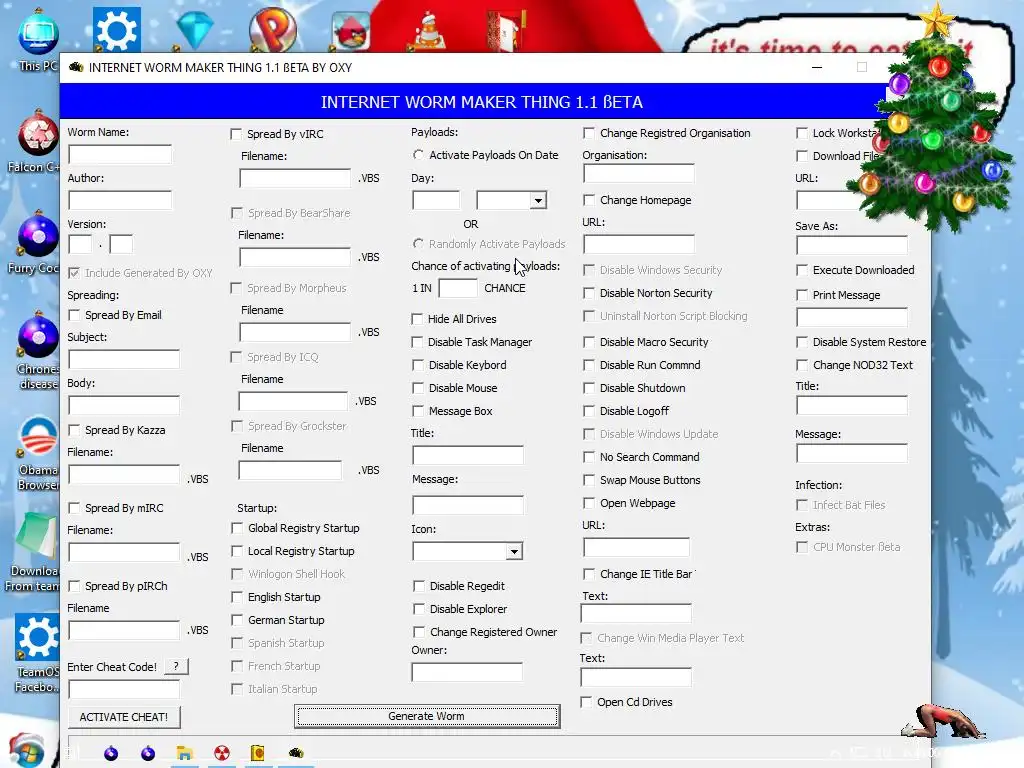Image resolution: width=1024 pixels, height=768 pixels.
Task: Tick the Change Registered Owner checkbox
Action: [419, 632]
